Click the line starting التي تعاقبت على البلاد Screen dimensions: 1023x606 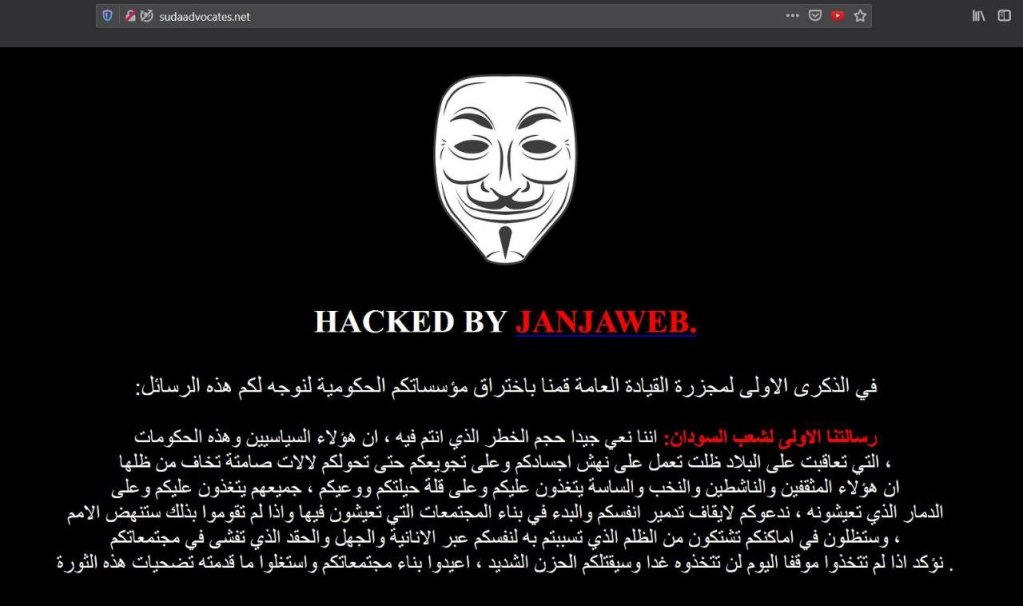[x=505, y=462]
